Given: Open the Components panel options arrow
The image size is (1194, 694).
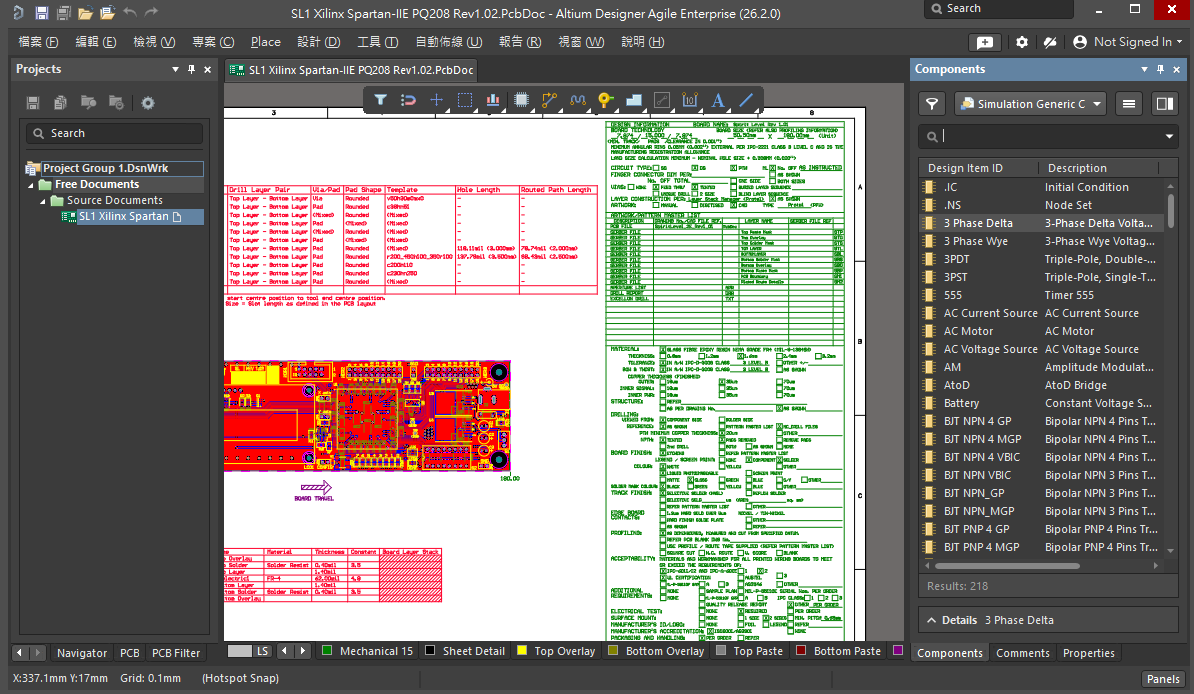Looking at the screenshot, I should pyautogui.click(x=1144, y=69).
